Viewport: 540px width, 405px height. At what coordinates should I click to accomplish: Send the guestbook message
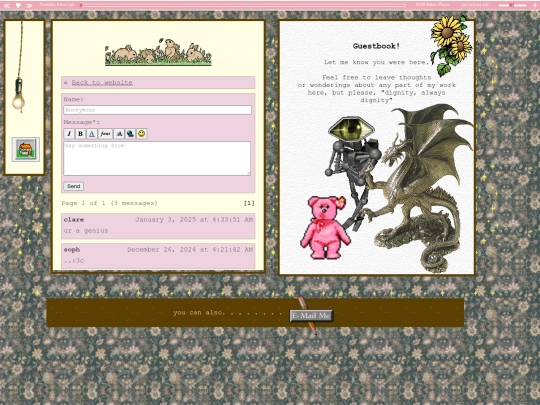click(73, 186)
